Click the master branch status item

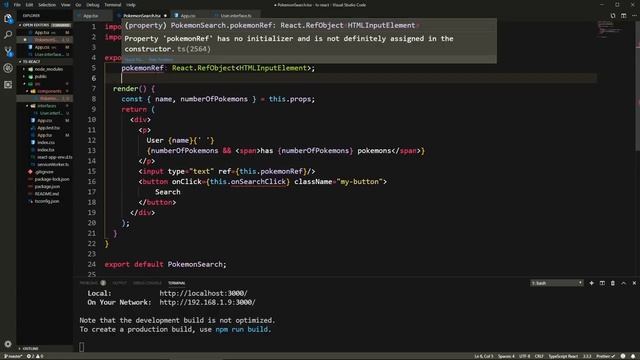click(13, 356)
